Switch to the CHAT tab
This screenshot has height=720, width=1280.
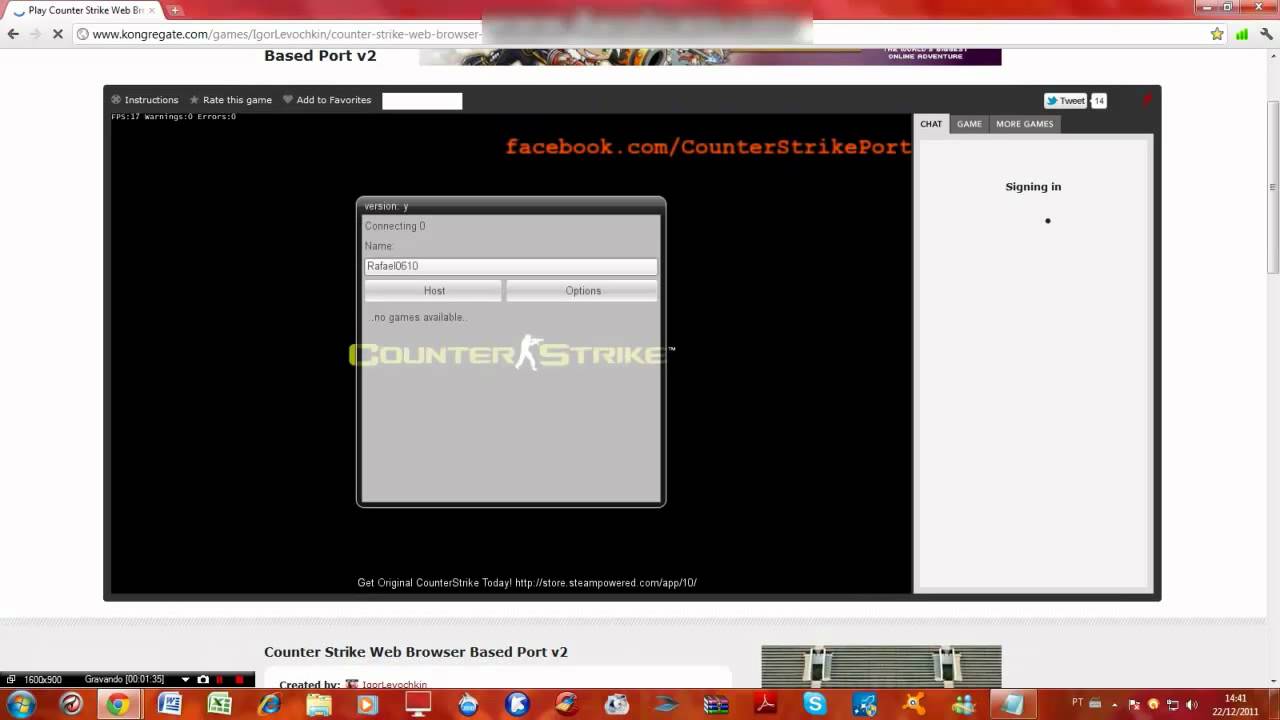pyautogui.click(x=931, y=124)
